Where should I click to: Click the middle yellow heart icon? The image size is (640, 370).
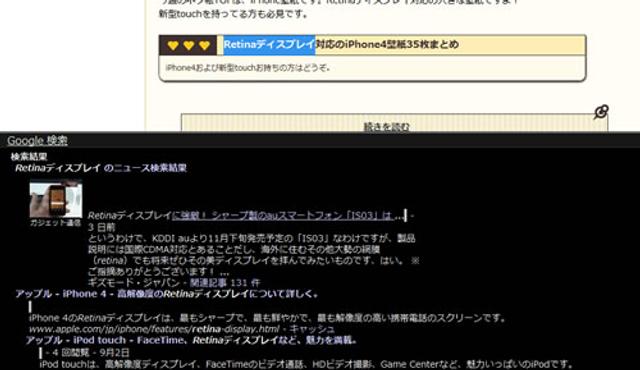click(189, 45)
